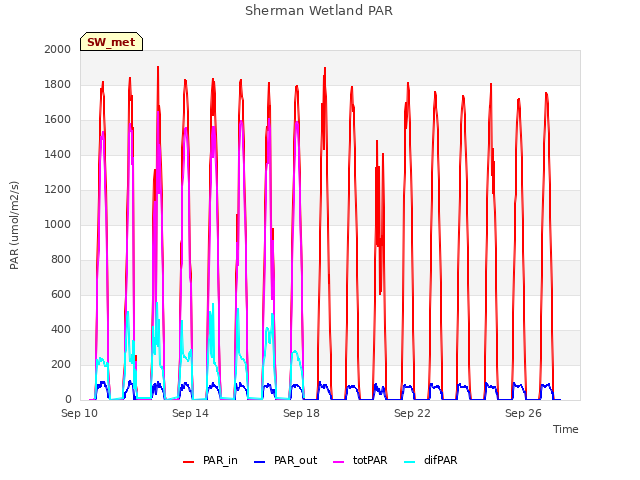Click the 1600 y-axis tick label
This screenshot has width=640, height=480.
tap(58, 120)
